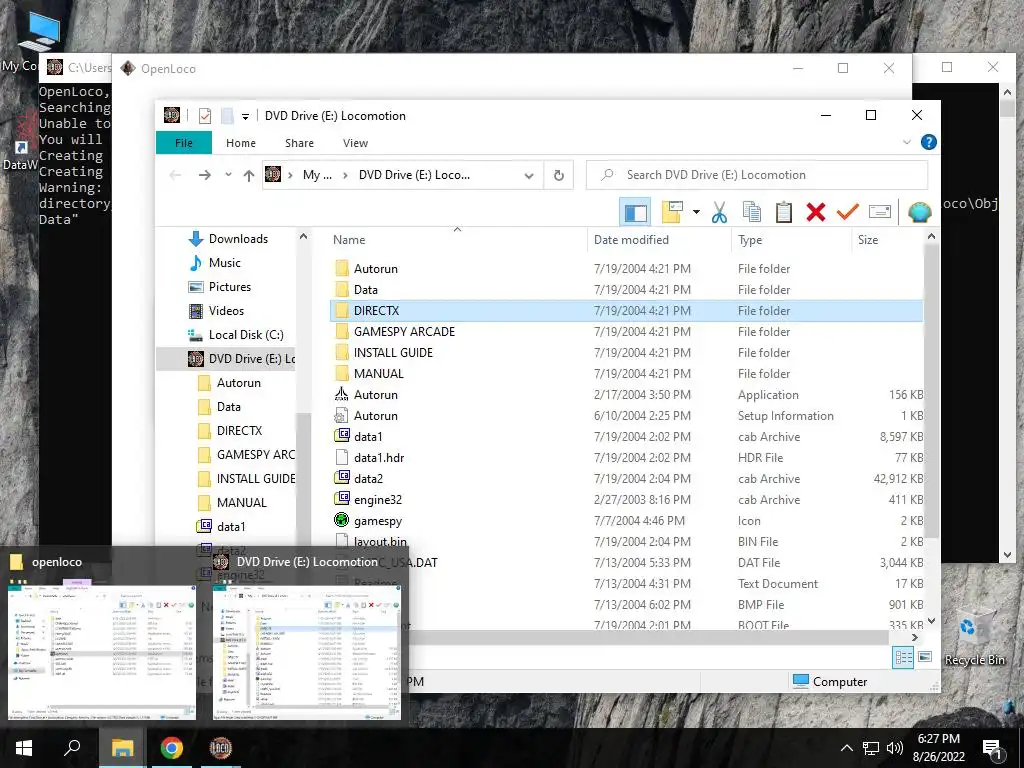Open Google Chrome from taskbar
The width and height of the screenshot is (1024, 768).
(x=171, y=748)
